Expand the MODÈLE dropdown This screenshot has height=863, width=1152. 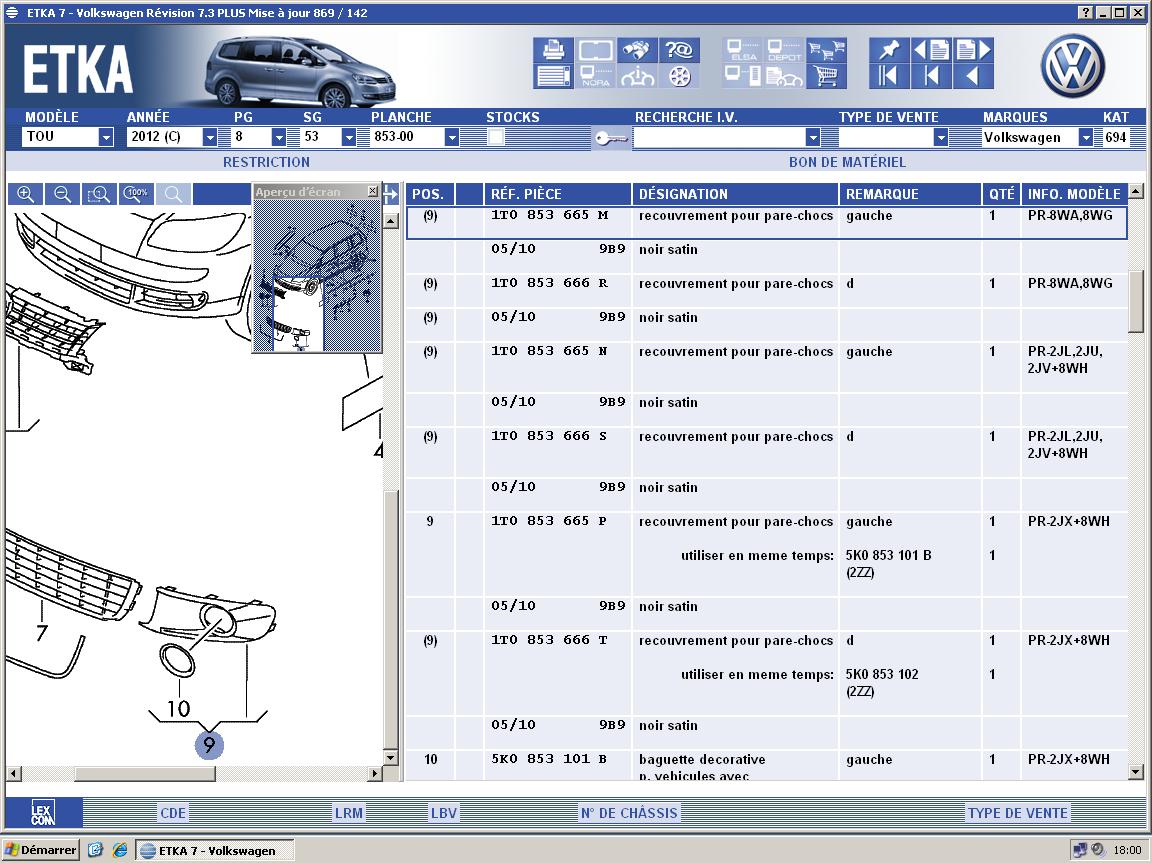(x=106, y=138)
